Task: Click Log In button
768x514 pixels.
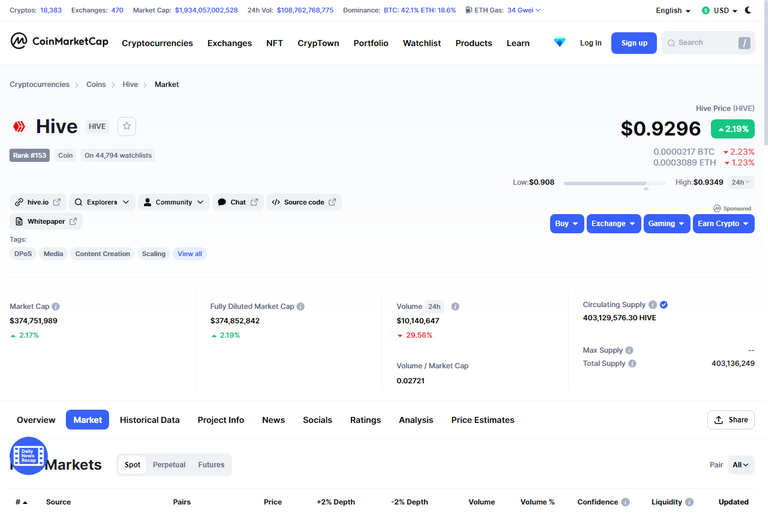Action: click(591, 43)
